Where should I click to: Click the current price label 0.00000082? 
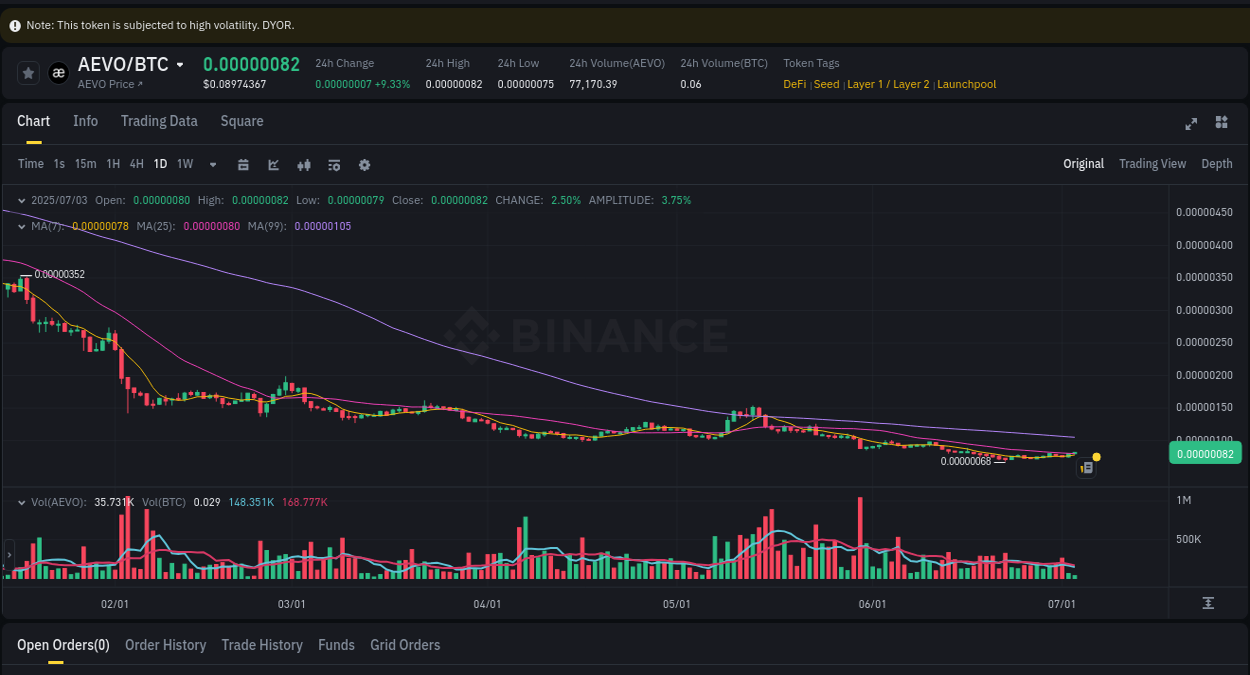click(1204, 452)
